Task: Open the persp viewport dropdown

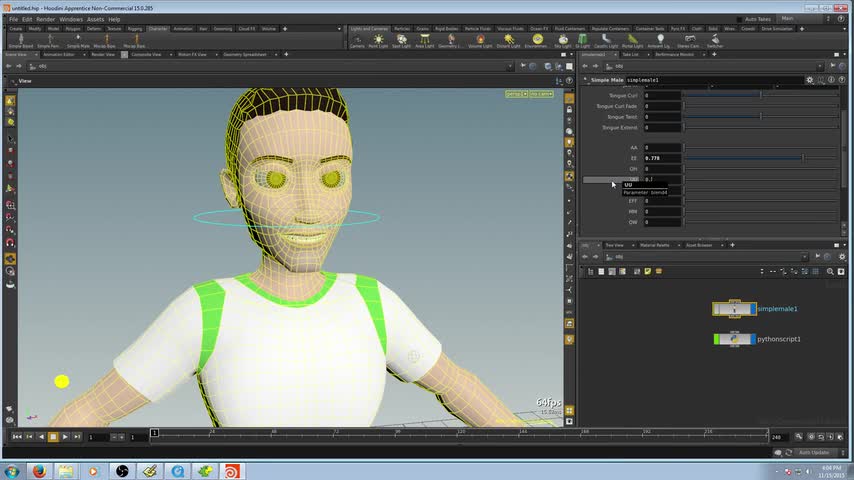Action: 514,93
